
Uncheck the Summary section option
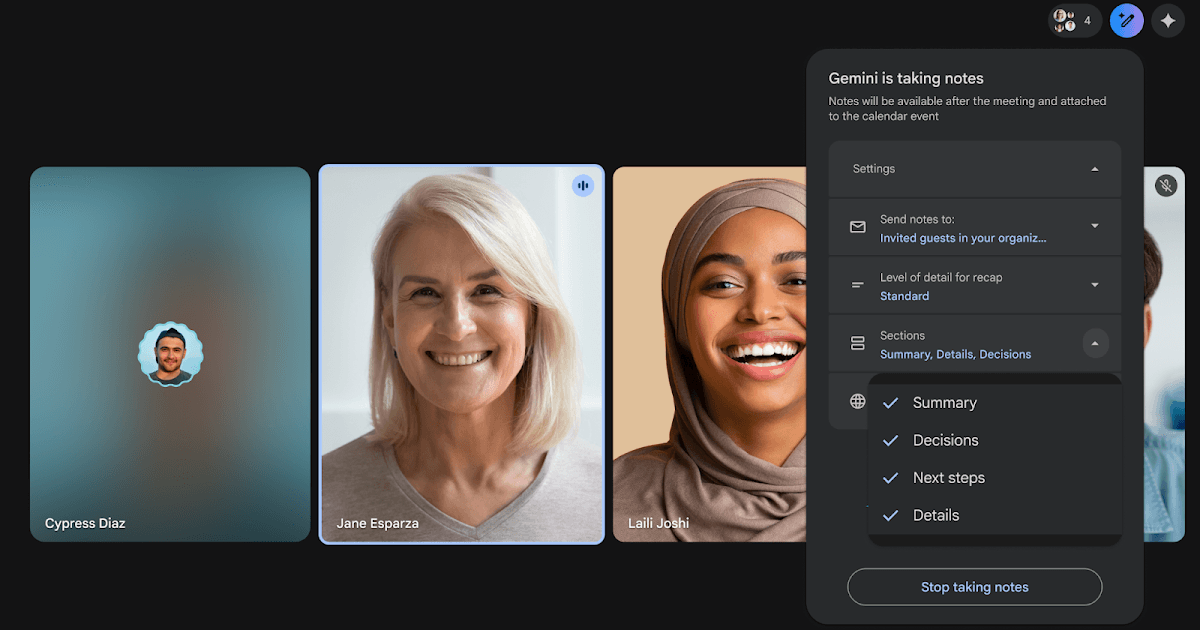point(890,403)
